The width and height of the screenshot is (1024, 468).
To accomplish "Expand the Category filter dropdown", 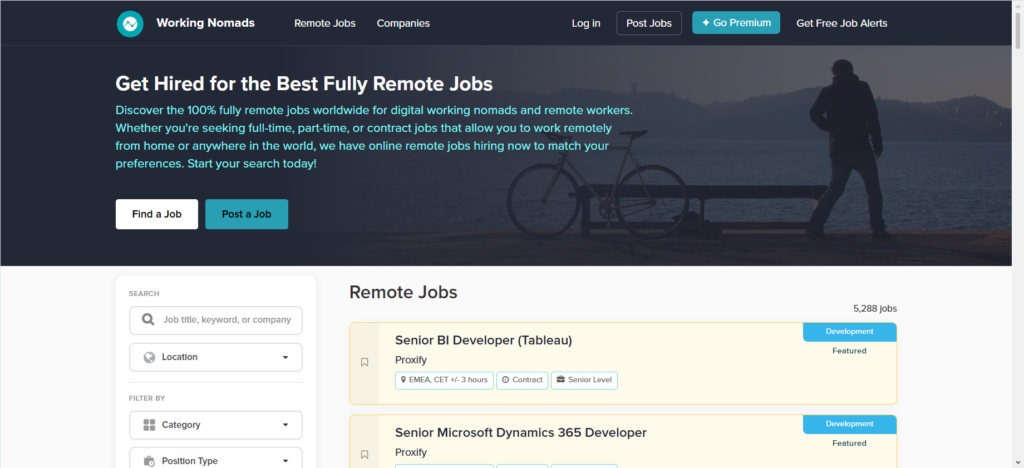I will click(216, 425).
